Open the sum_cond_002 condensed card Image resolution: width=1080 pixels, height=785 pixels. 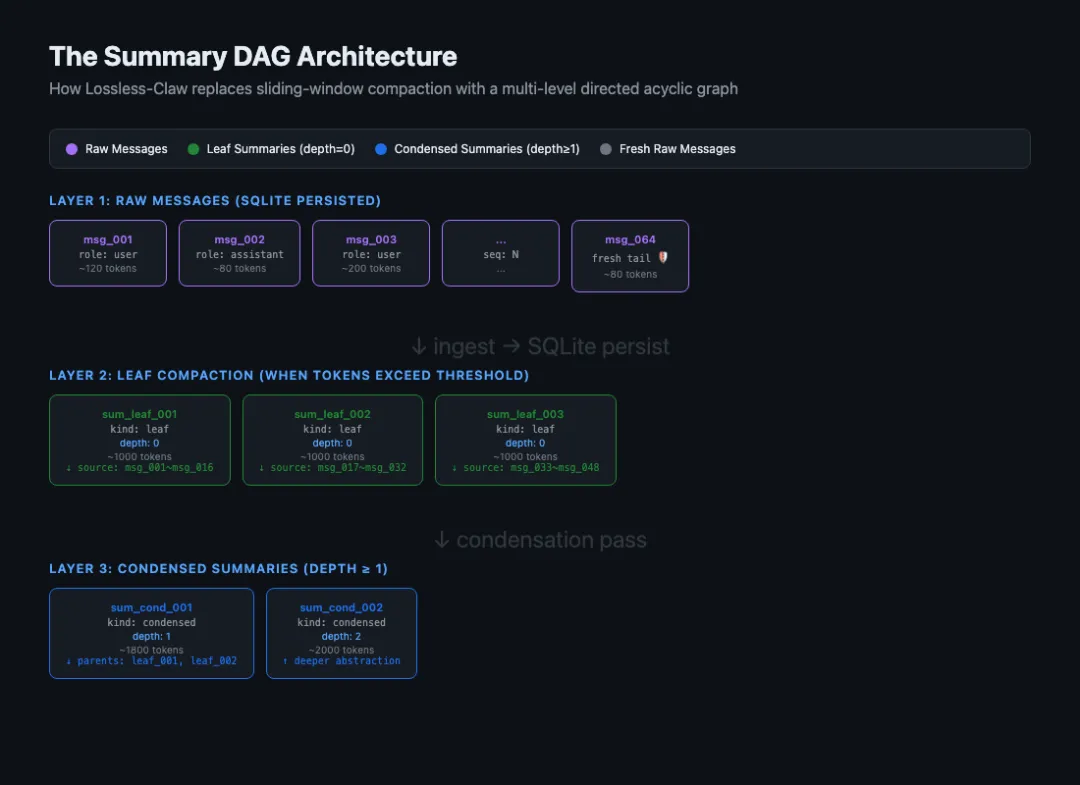tap(341, 633)
